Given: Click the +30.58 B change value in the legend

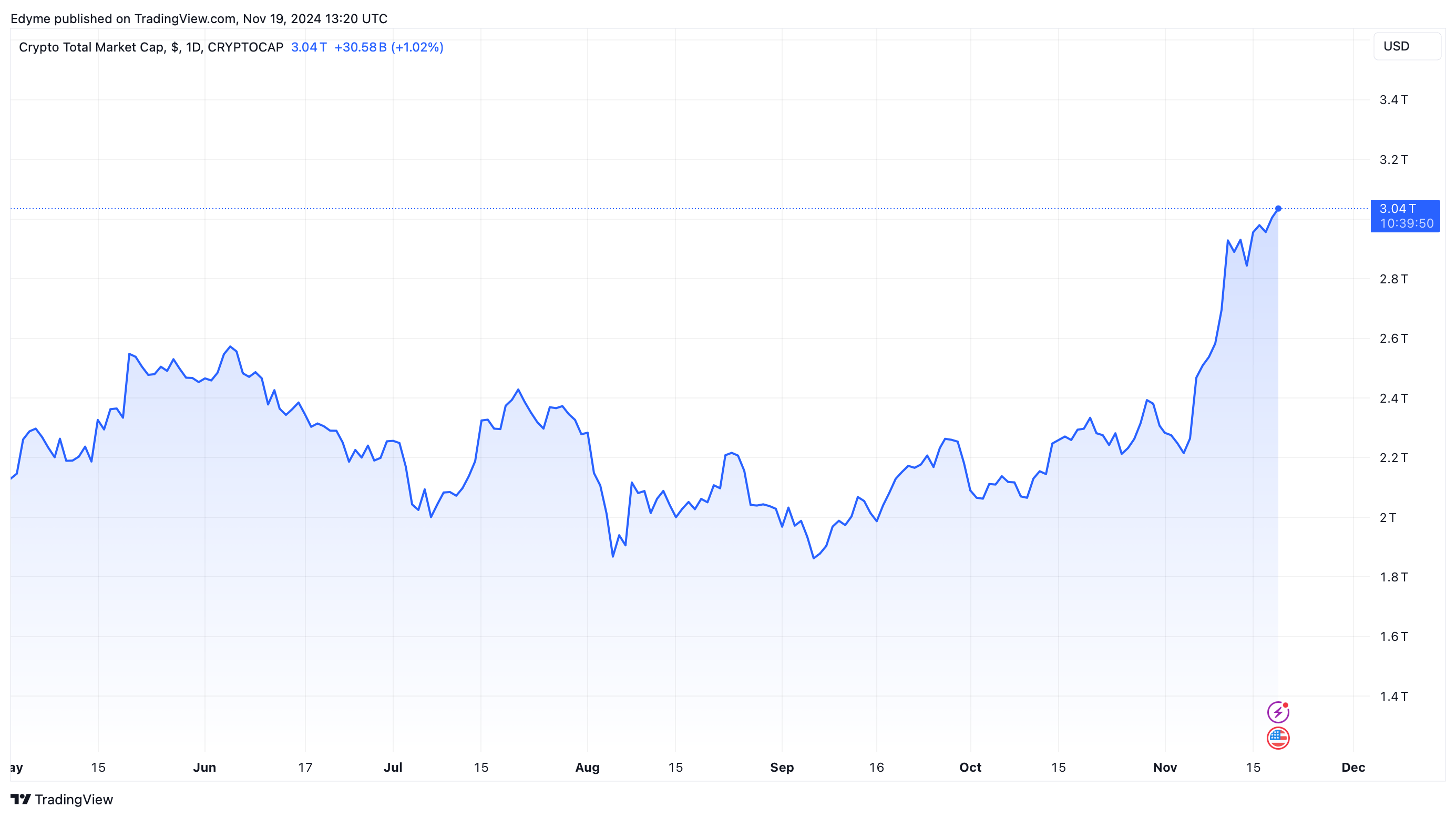Looking at the screenshot, I should point(360,47).
